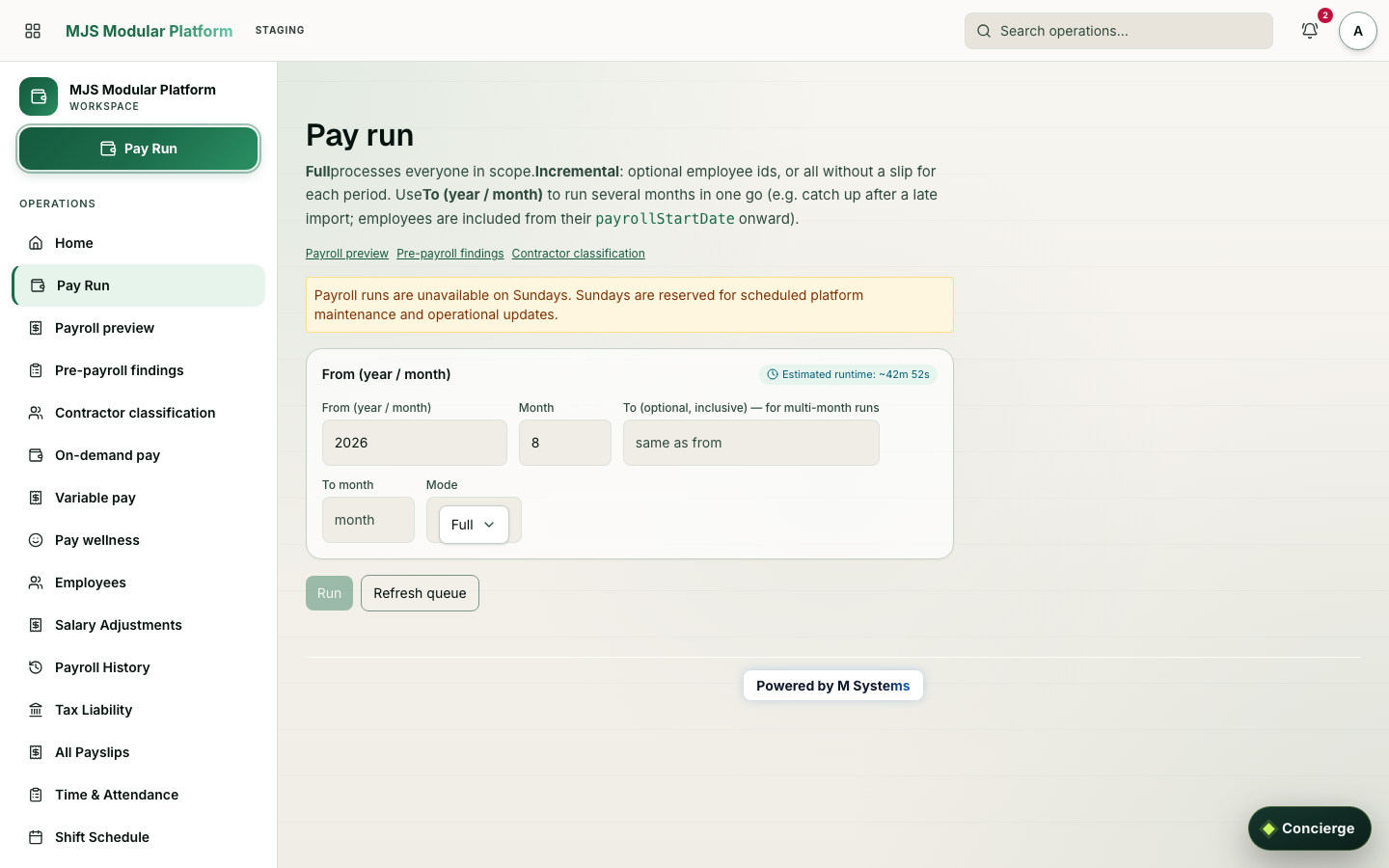This screenshot has width=1389, height=868.
Task: Click the Shift Schedule calendar icon
Action: click(36, 837)
